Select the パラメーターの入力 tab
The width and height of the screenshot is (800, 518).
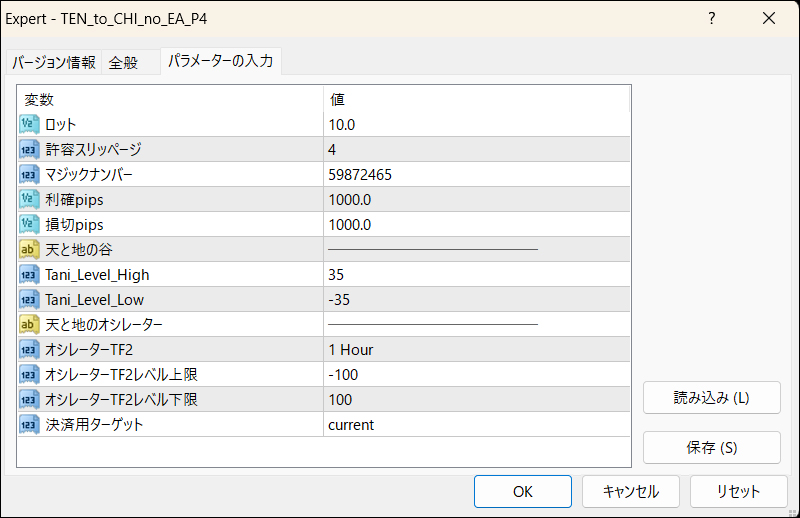(220, 62)
